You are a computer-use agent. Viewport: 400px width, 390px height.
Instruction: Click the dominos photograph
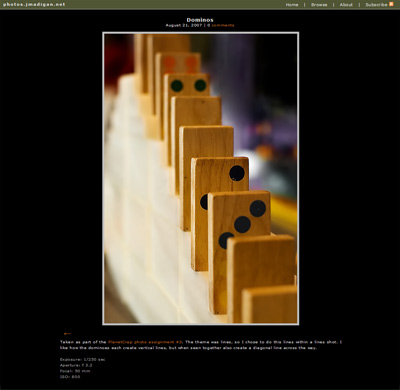pos(201,178)
